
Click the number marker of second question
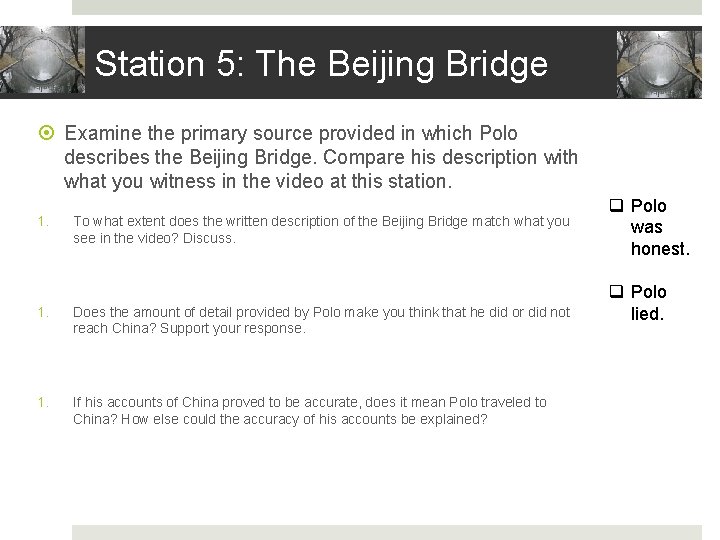[43, 313]
